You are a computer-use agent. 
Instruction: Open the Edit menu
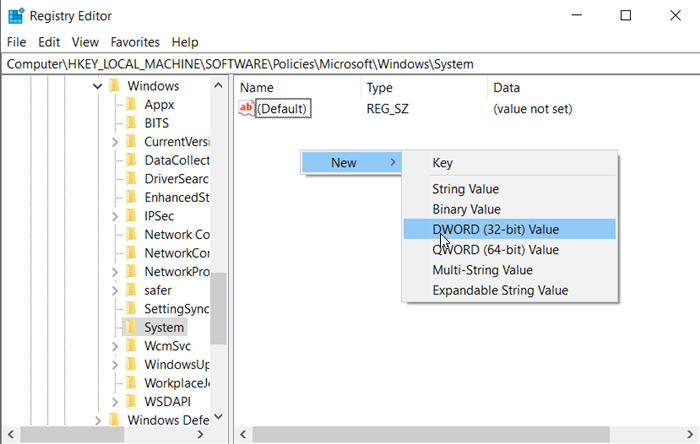[50, 42]
